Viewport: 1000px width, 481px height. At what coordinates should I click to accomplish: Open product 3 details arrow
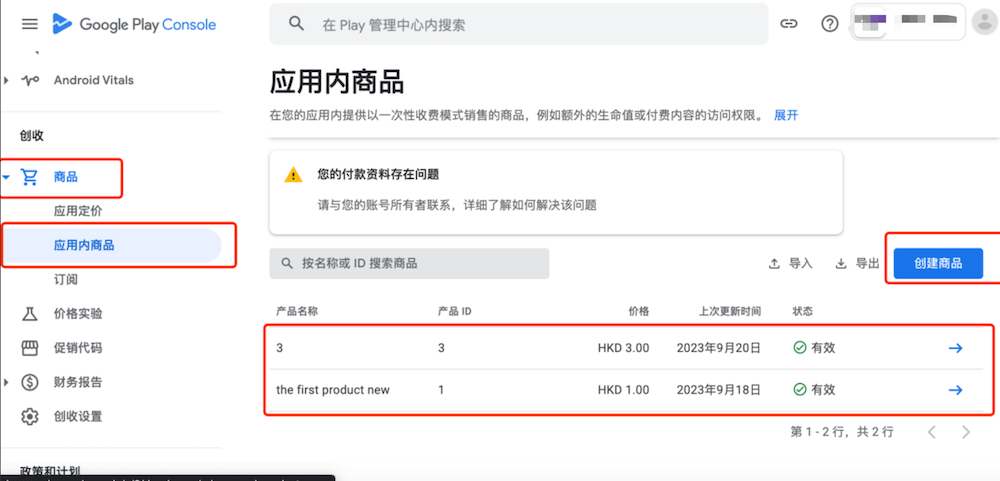pos(955,348)
